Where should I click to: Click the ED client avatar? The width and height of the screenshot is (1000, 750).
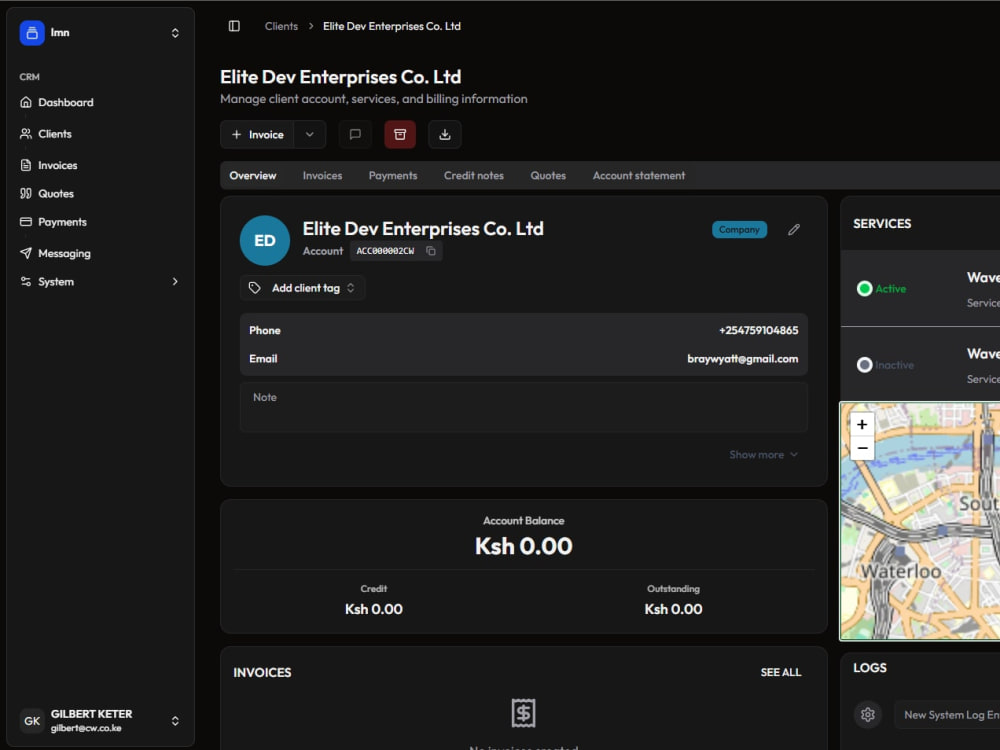click(x=265, y=240)
